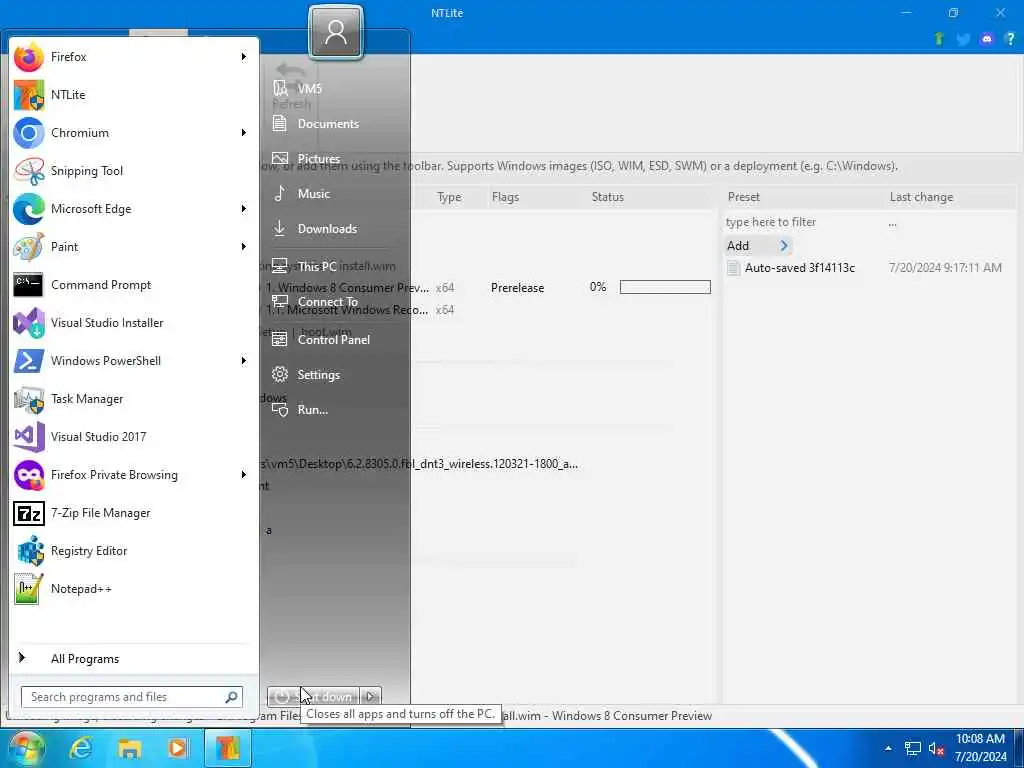This screenshot has width=1024, height=768.
Task: Click the network tray icon
Action: [x=912, y=748]
